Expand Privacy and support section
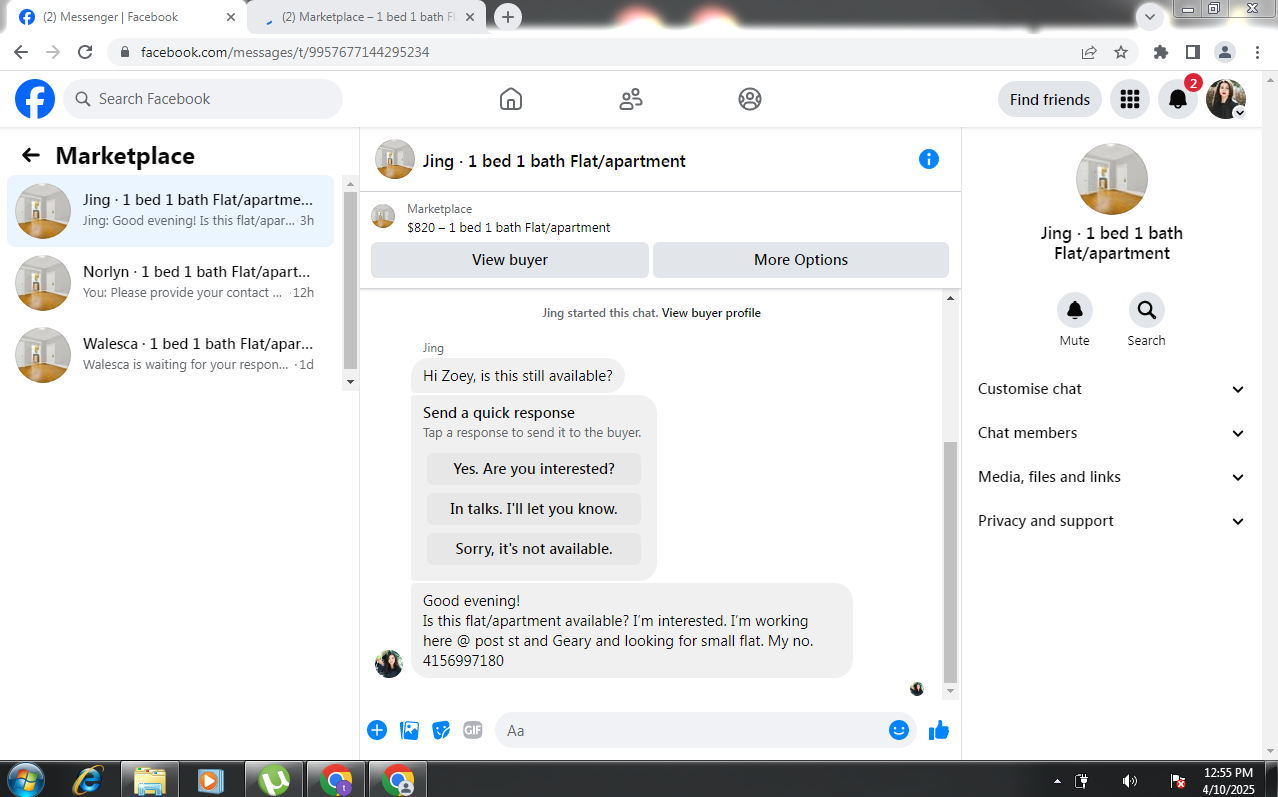Image resolution: width=1278 pixels, height=797 pixels. (x=1111, y=521)
